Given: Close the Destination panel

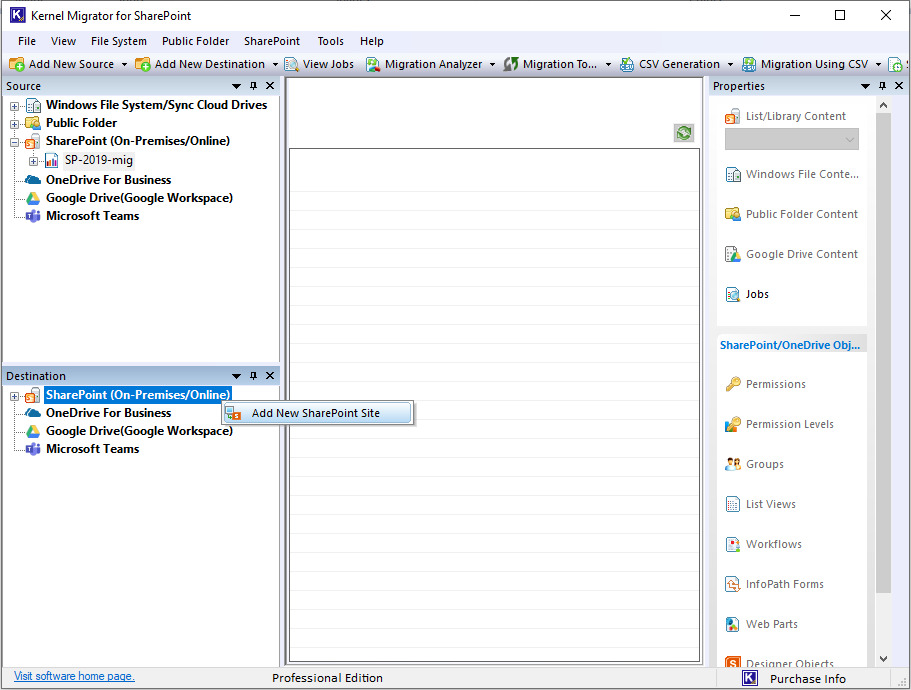Looking at the screenshot, I should (x=270, y=376).
